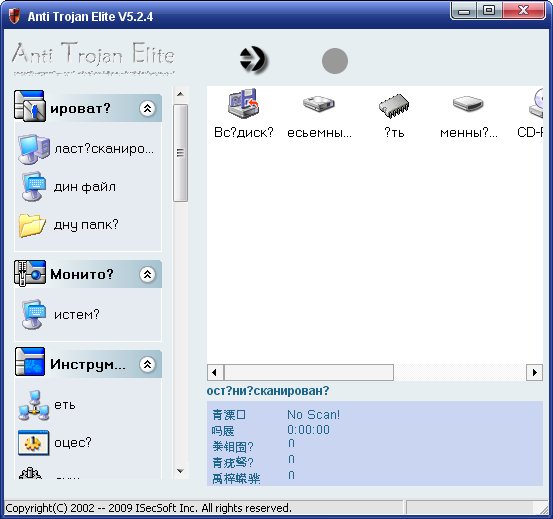Click drive list scroll right arrow
553x519 pixels.
click(x=535, y=372)
